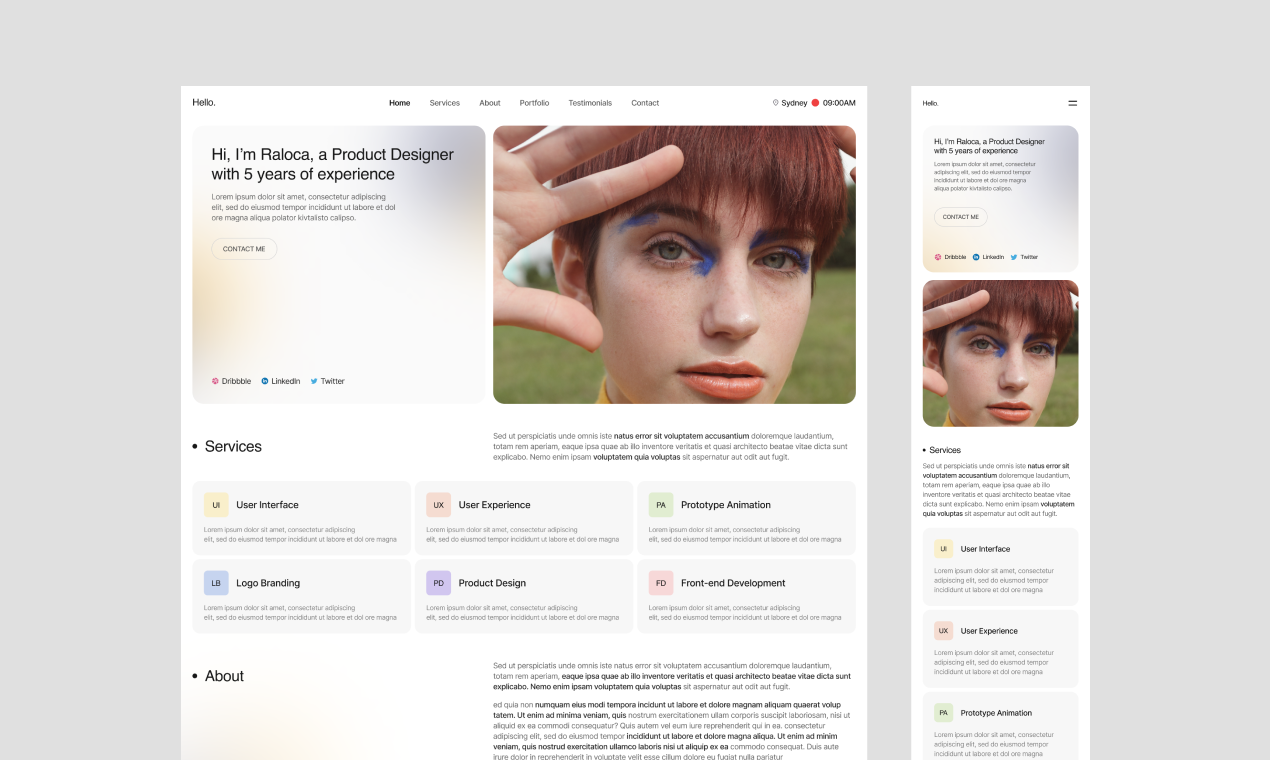Screen dimensions: 1270x760
Task: Select desktop User Interface card title
Action: pos(267,505)
